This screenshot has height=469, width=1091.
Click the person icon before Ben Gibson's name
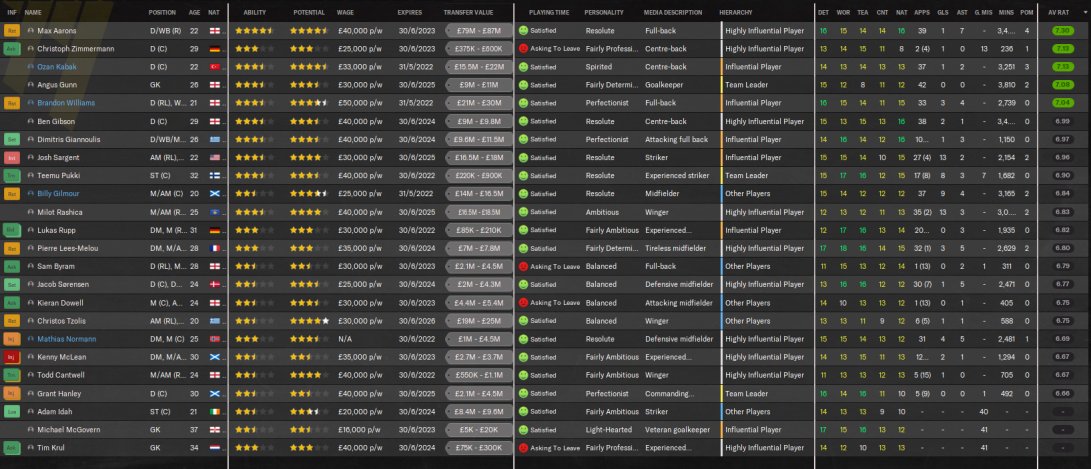click(31, 121)
